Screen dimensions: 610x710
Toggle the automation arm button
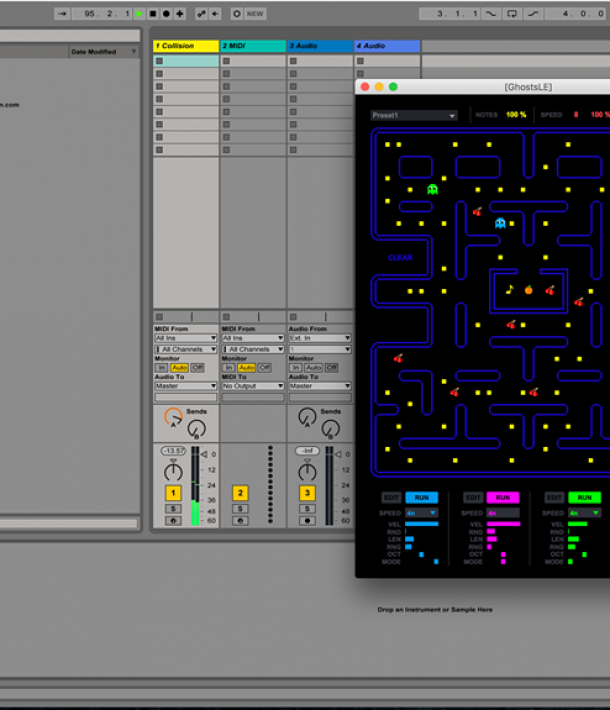(201, 14)
